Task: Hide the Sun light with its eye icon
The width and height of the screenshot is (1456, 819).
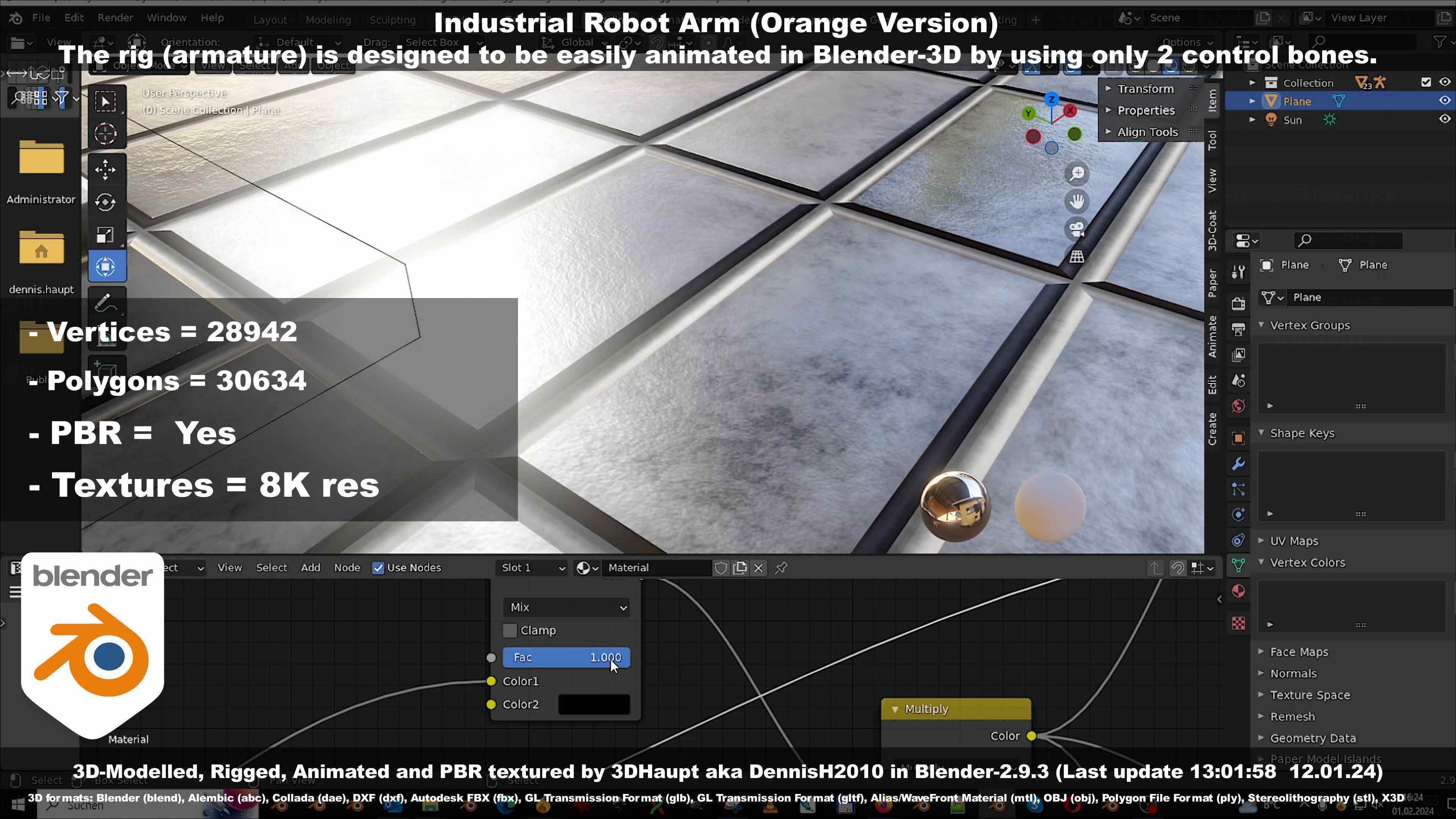Action: point(1445,119)
